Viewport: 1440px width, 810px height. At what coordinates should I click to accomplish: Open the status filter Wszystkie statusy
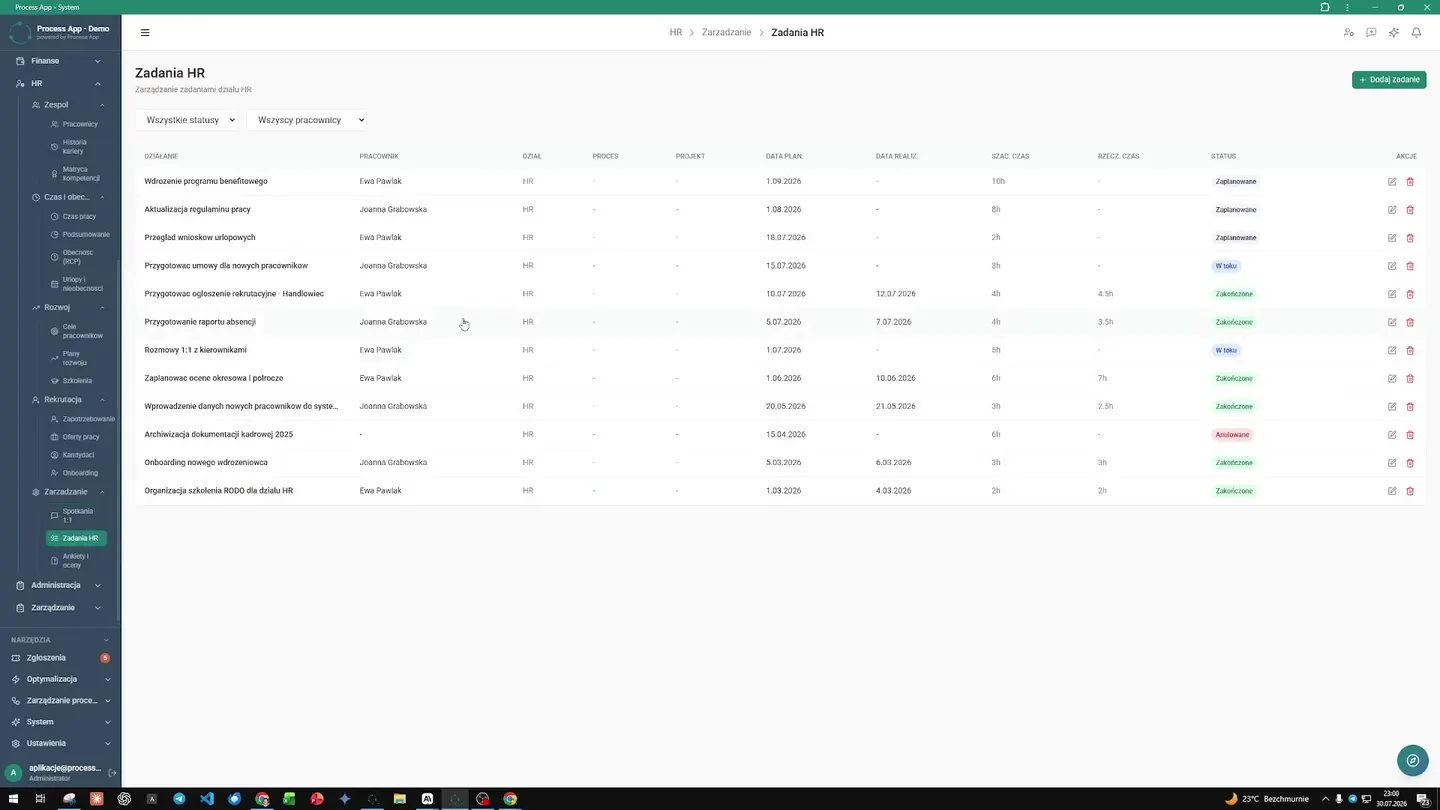(x=187, y=120)
